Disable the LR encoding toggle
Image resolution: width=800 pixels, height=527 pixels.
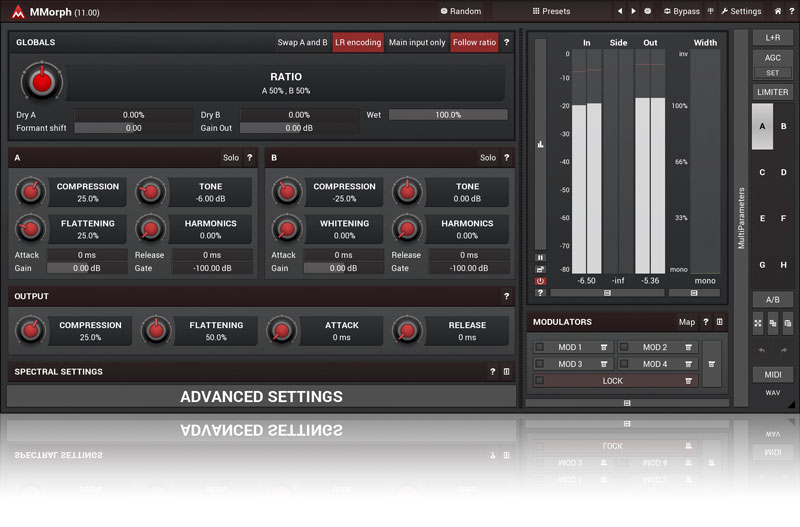[358, 43]
